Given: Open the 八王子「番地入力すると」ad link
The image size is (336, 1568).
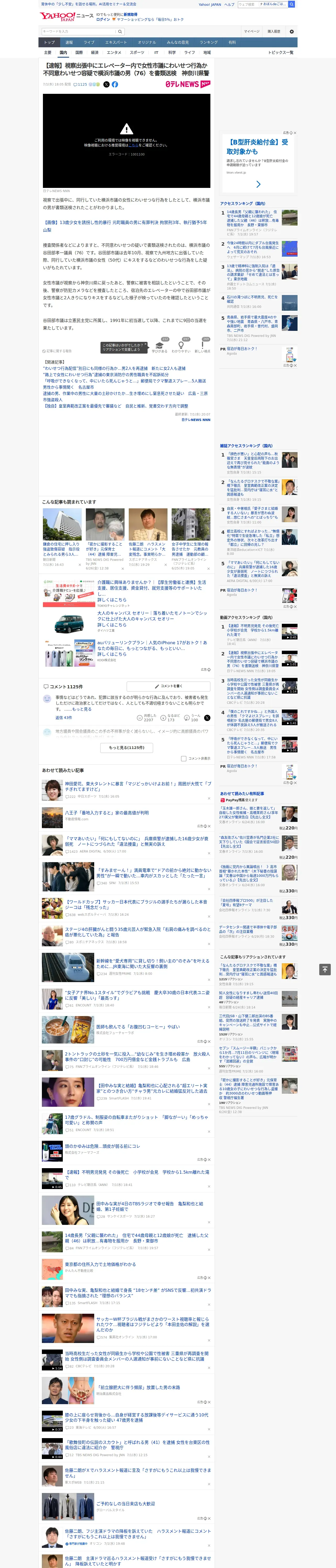Looking at the screenshot, I should click(107, 812).
